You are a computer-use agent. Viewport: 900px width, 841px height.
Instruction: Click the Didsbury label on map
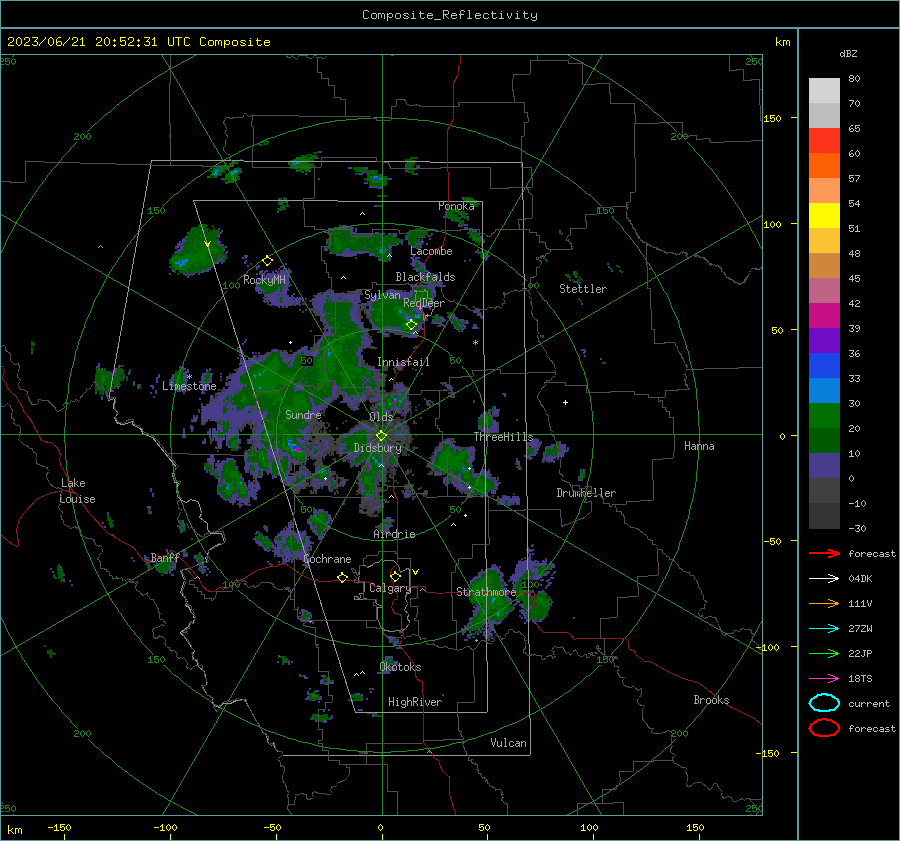(377, 448)
